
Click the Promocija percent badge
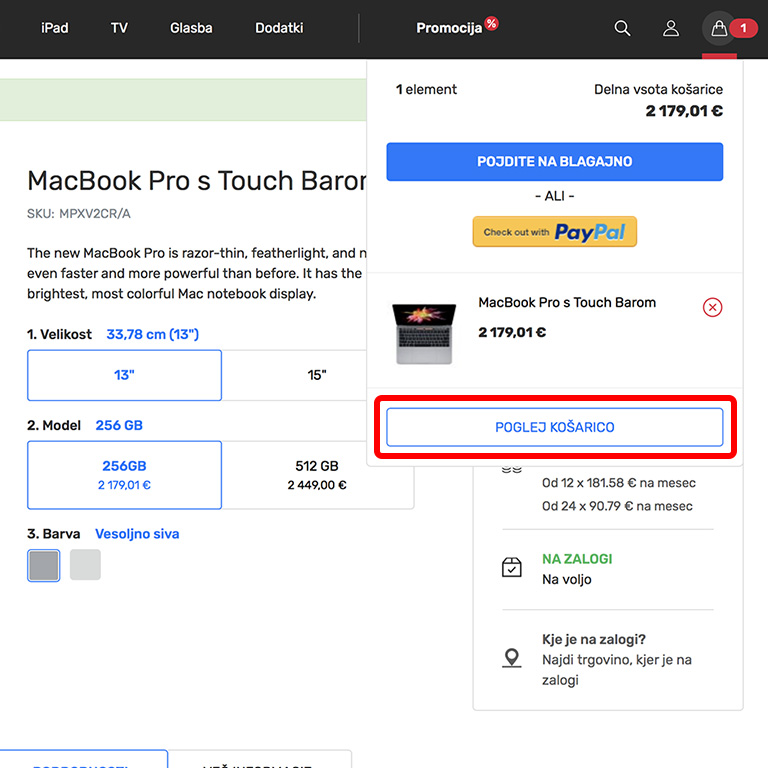(x=491, y=23)
